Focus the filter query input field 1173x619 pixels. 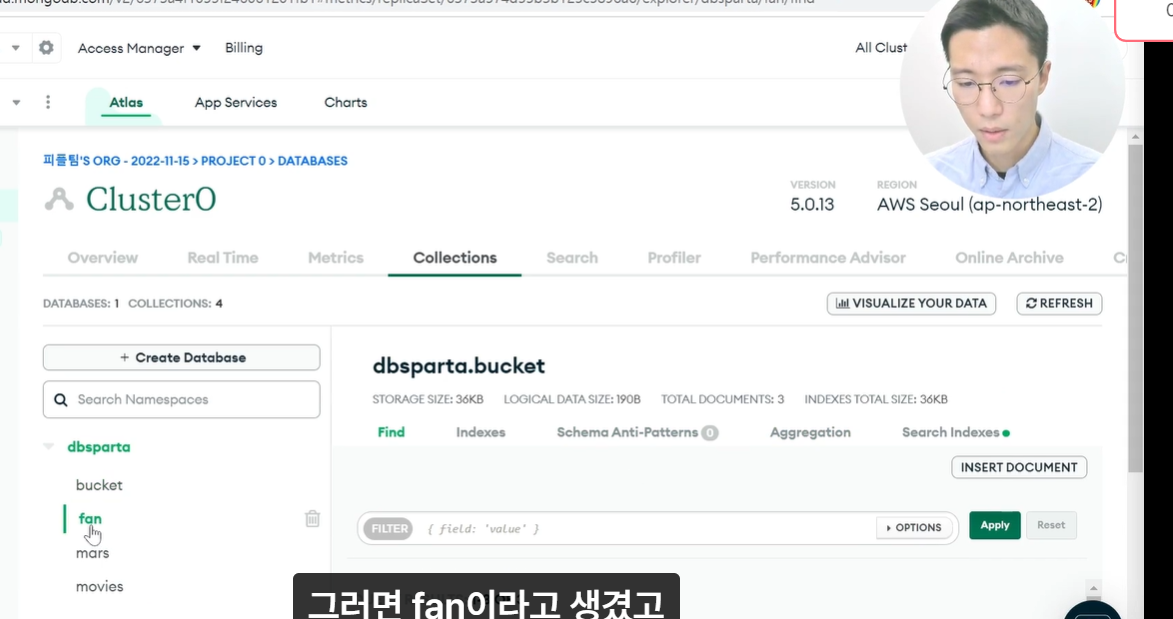(x=647, y=528)
